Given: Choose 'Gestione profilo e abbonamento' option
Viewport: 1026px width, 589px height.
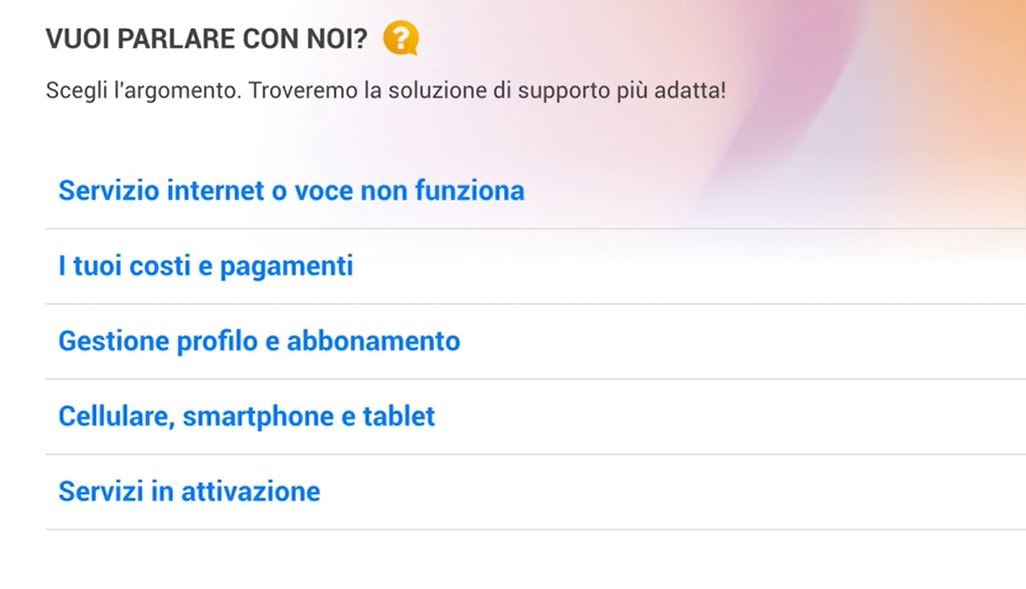Looking at the screenshot, I should (x=259, y=341).
